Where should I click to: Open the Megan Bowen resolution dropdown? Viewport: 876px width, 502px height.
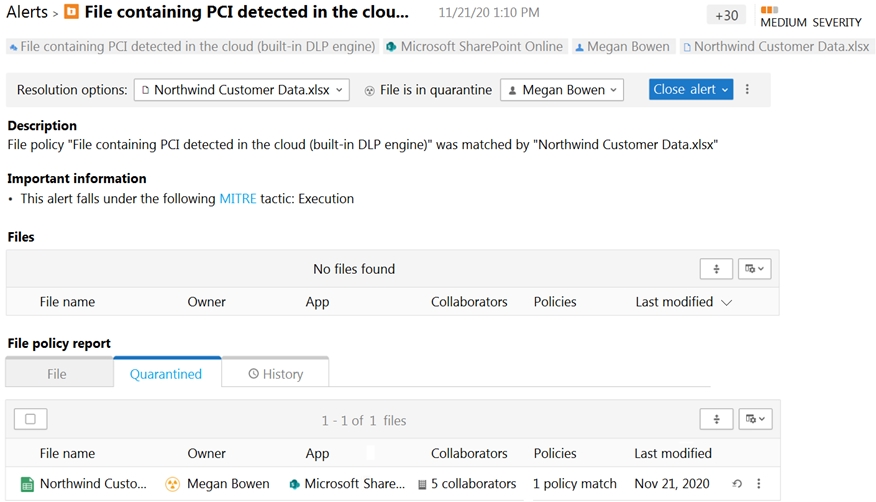[561, 90]
